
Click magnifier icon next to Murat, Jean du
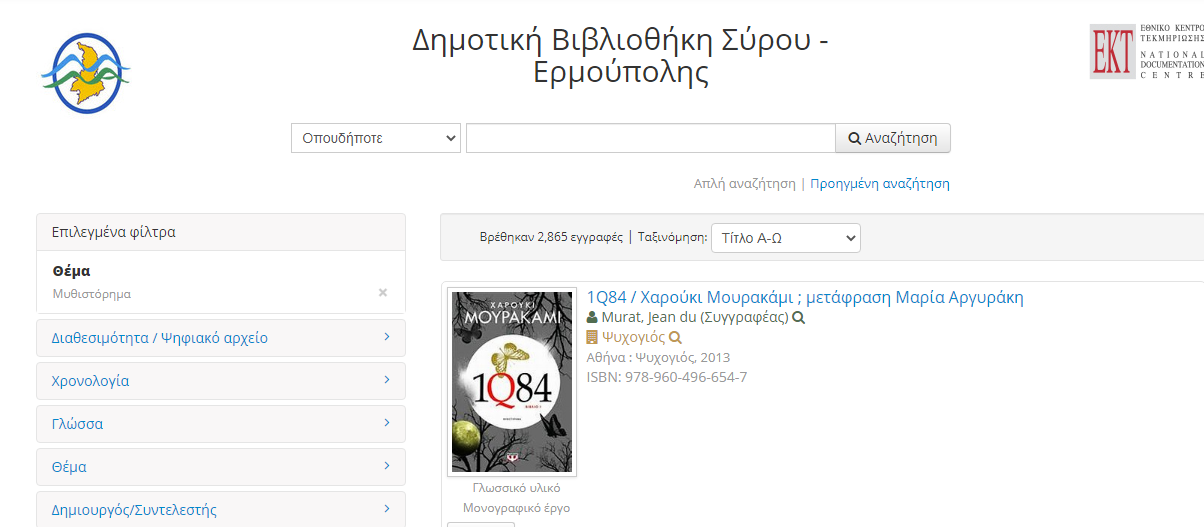point(798,318)
